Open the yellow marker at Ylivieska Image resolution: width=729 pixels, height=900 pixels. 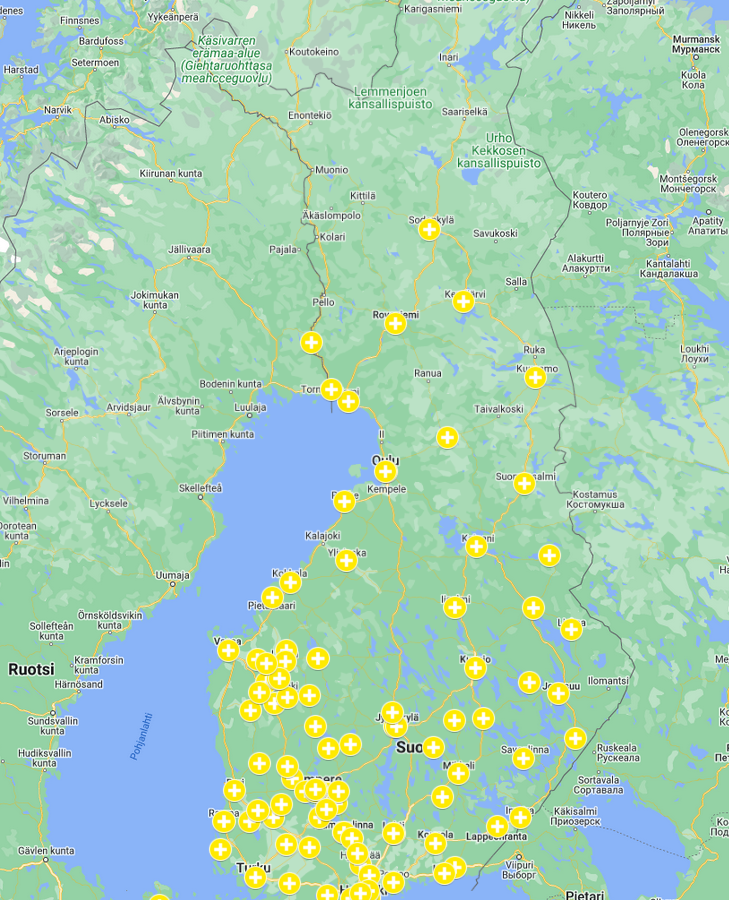click(346, 560)
